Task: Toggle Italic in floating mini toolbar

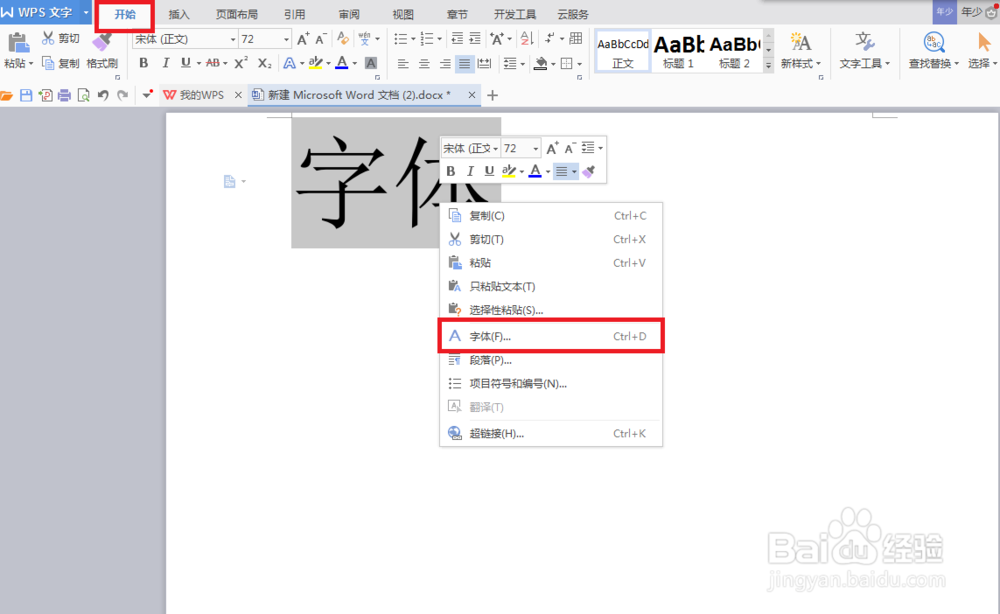Action: tap(470, 171)
